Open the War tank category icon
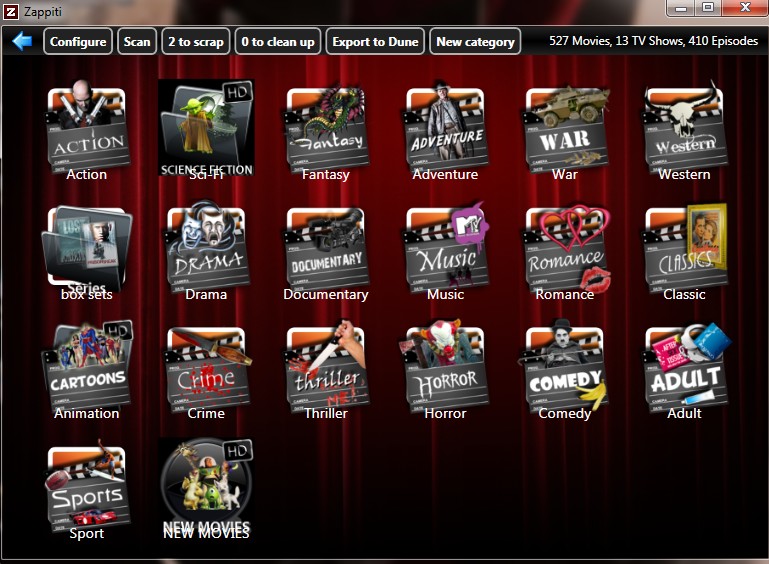This screenshot has width=769, height=564. coord(565,129)
